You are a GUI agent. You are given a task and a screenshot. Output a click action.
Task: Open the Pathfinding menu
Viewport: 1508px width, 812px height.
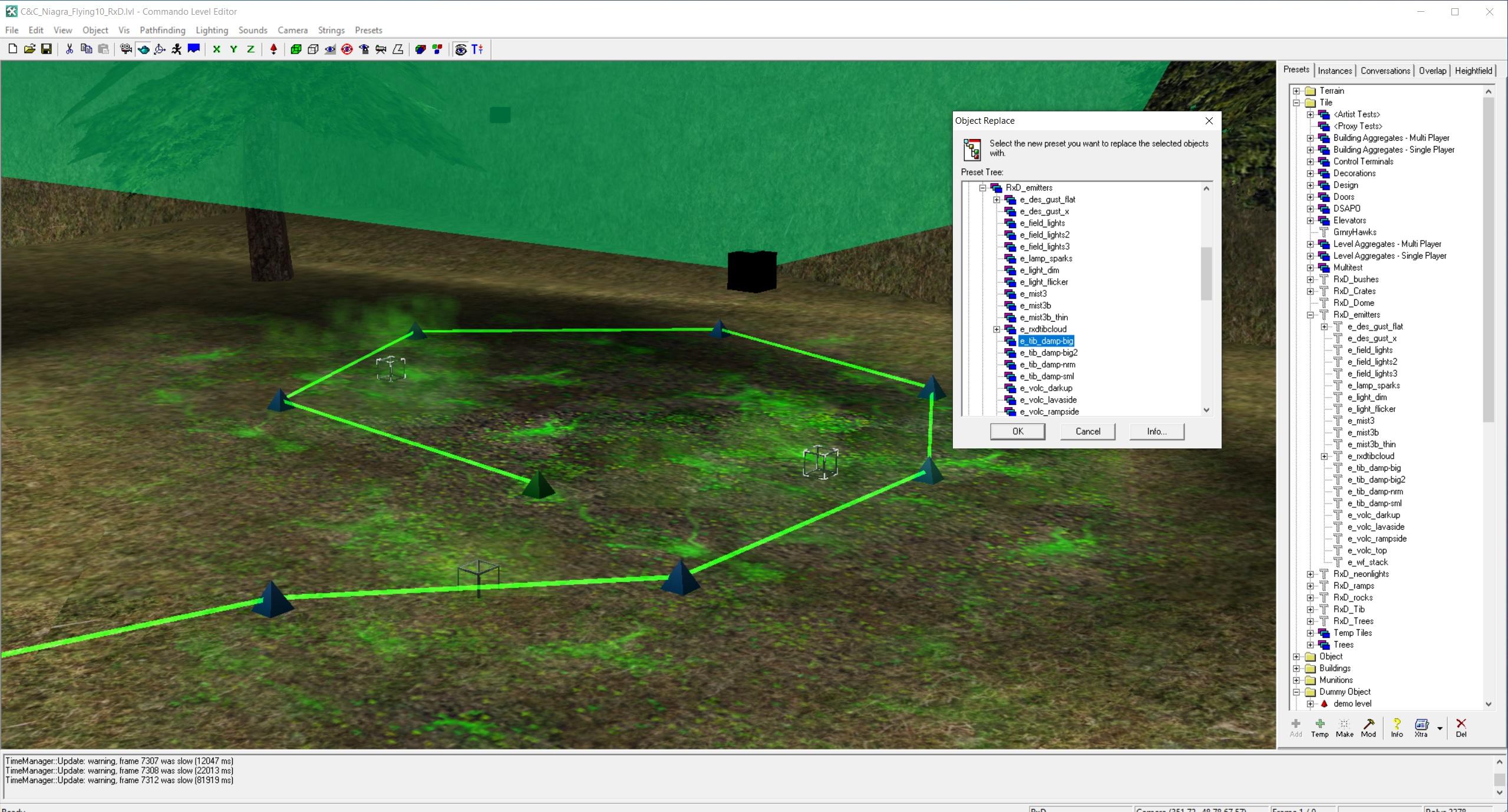162,30
